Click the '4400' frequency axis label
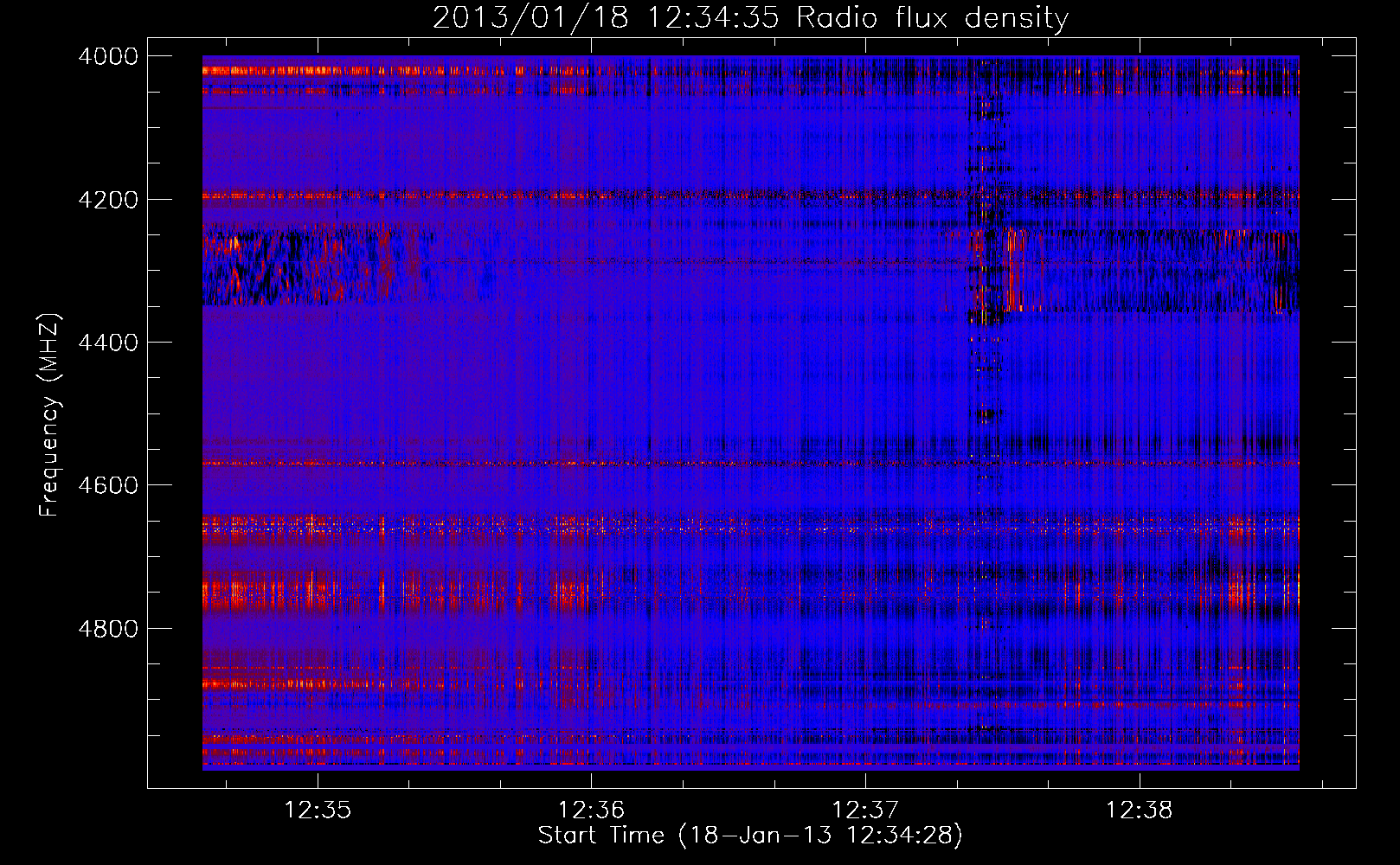The width and height of the screenshot is (1400, 865). (x=108, y=343)
